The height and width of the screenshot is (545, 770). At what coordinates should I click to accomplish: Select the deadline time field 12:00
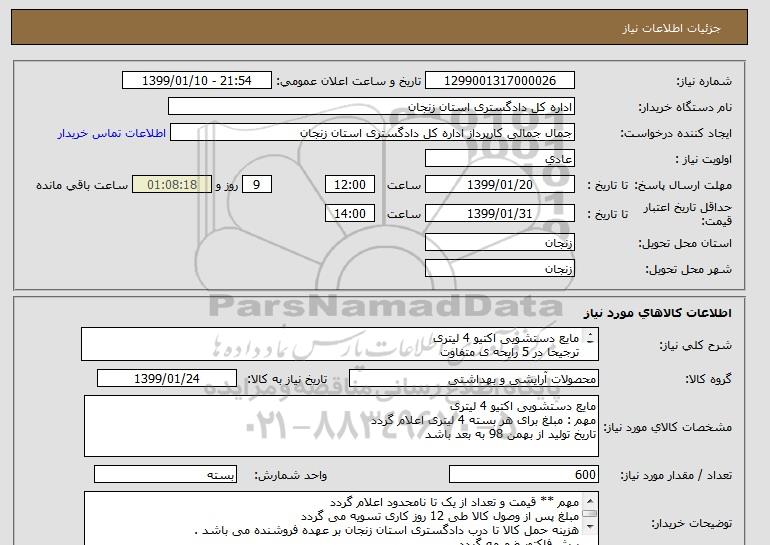click(350, 185)
